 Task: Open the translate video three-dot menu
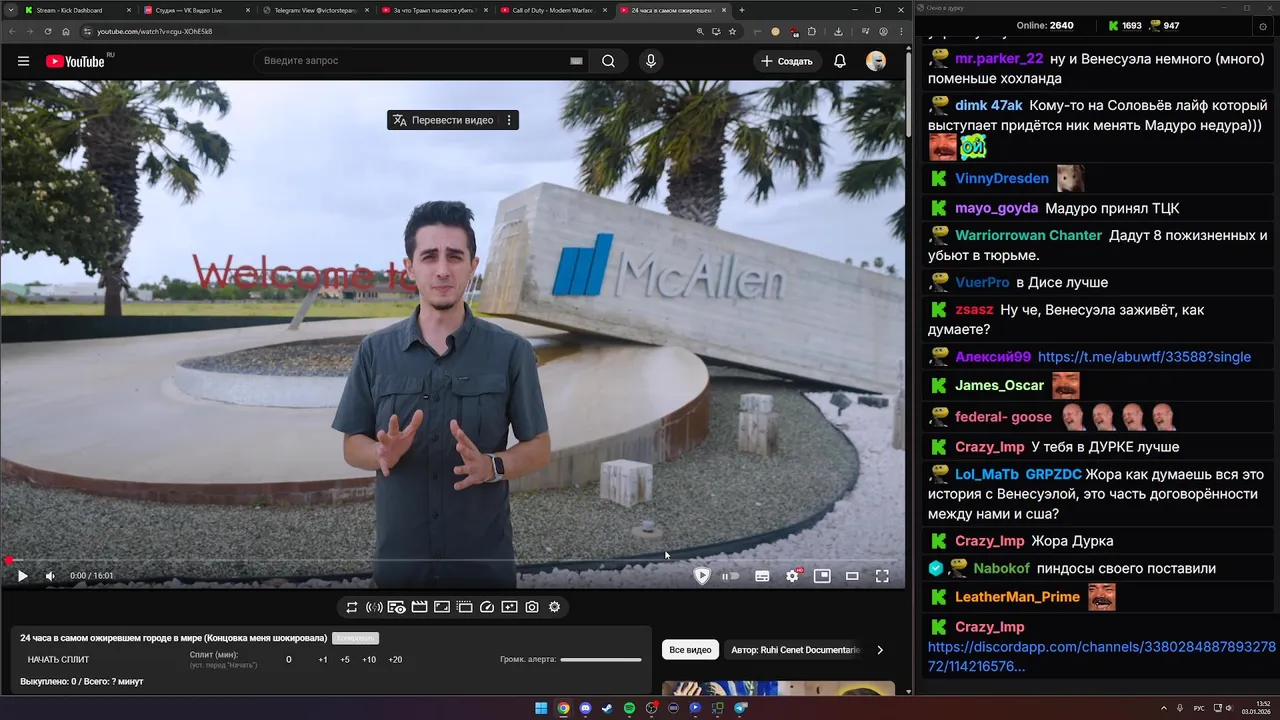tap(509, 120)
